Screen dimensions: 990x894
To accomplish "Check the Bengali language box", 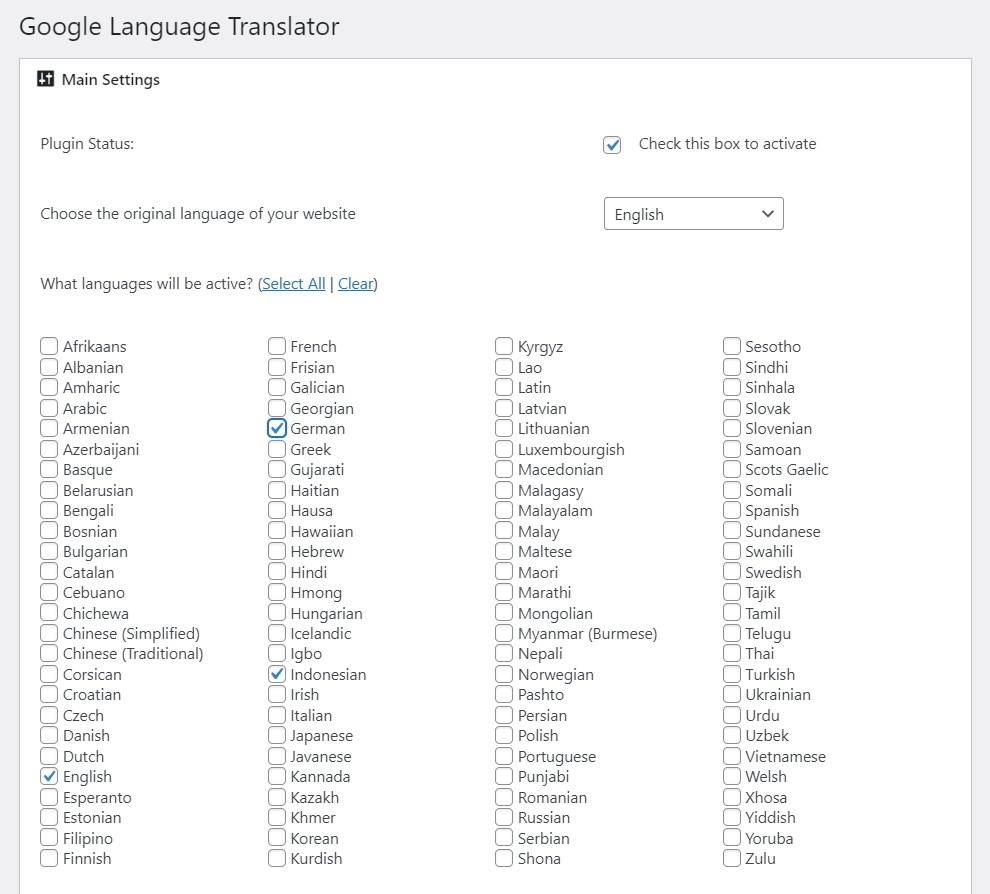I will [x=49, y=510].
